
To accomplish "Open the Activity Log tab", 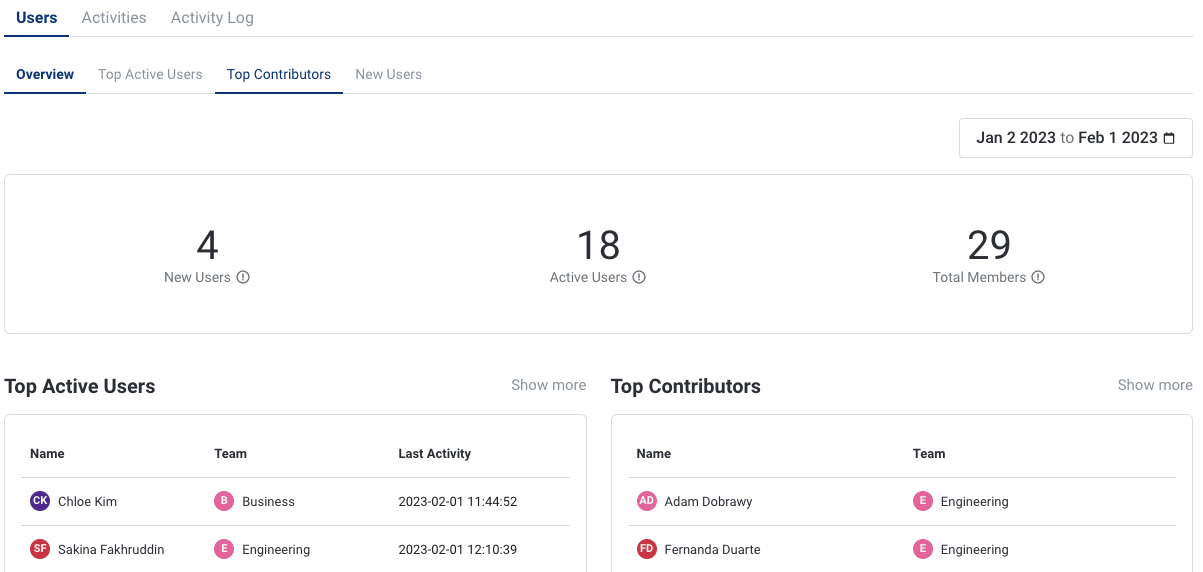I will [212, 18].
